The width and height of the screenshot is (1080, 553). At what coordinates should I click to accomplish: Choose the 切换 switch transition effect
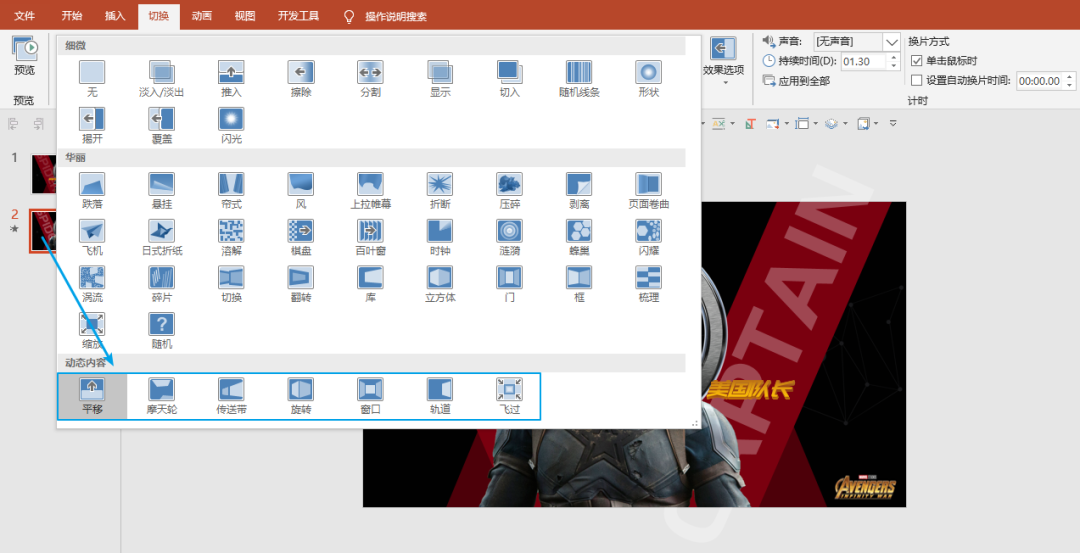pyautogui.click(x=231, y=284)
